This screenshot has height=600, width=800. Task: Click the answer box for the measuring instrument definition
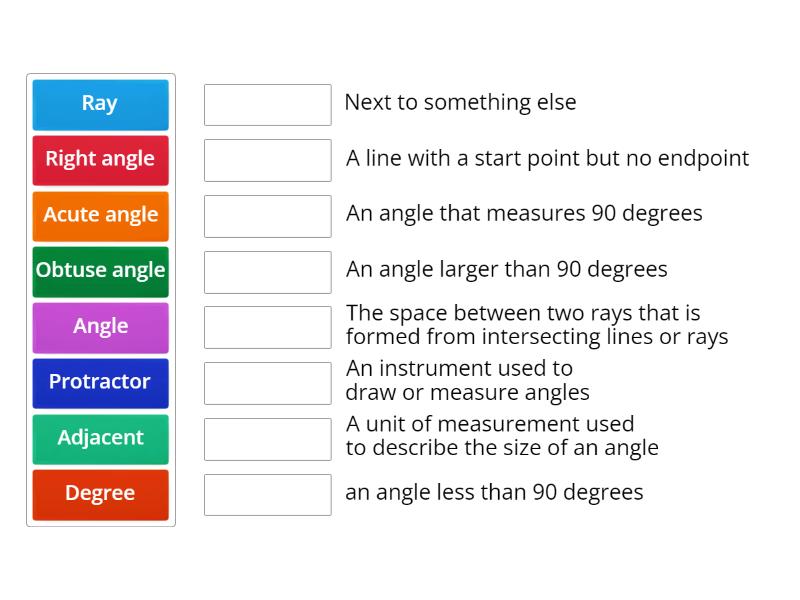pos(267,383)
